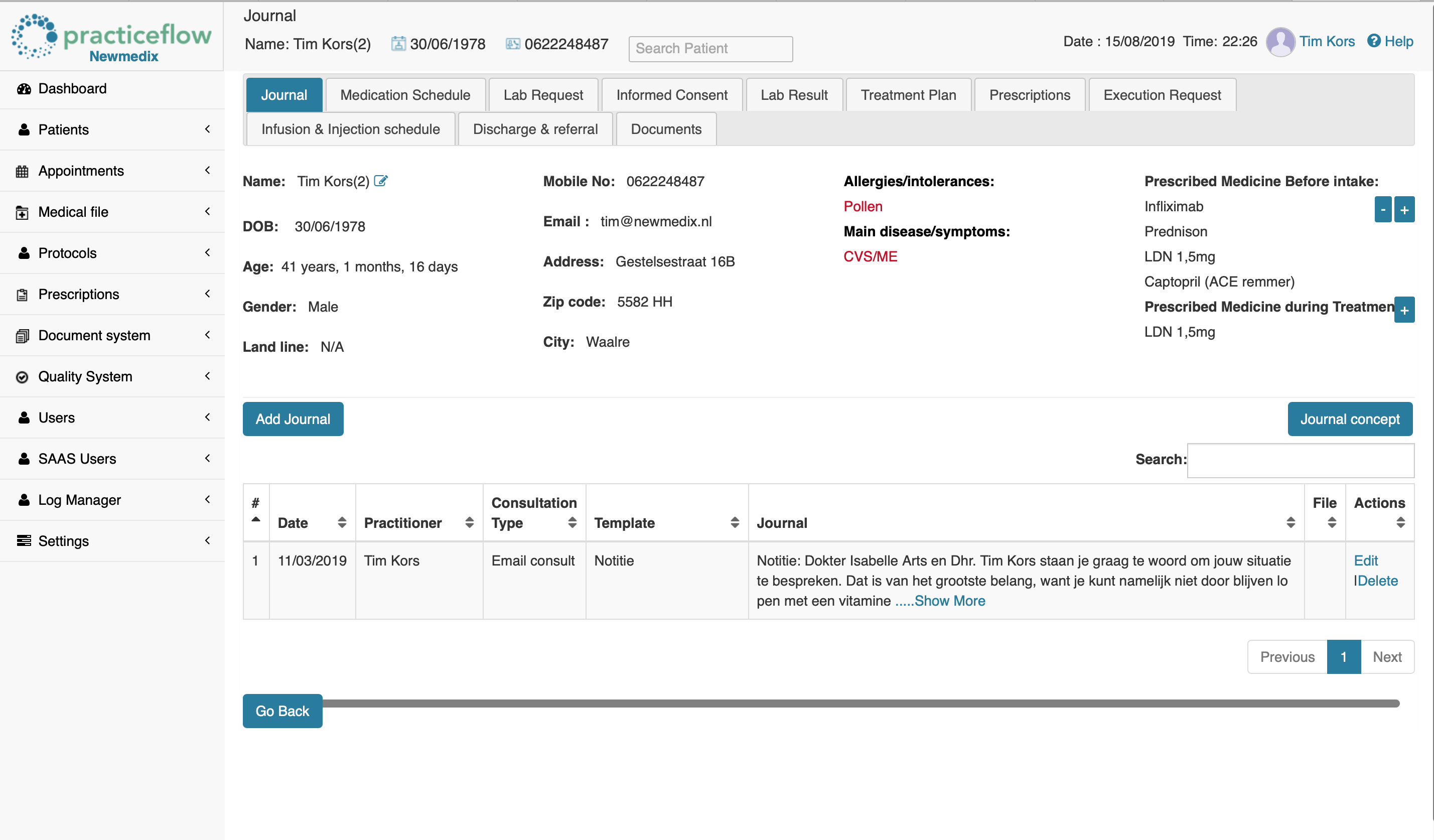Click the Add Journal button

(293, 419)
